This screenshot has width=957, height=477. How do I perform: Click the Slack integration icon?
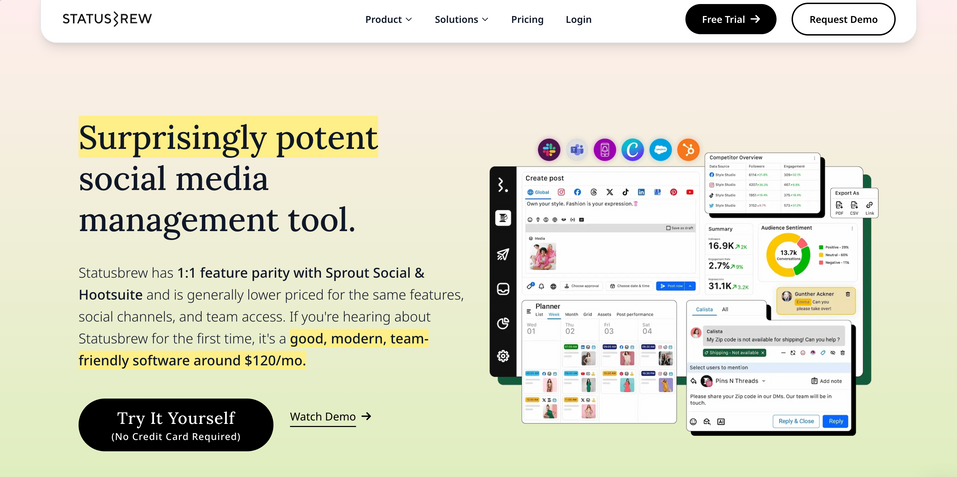click(548, 150)
